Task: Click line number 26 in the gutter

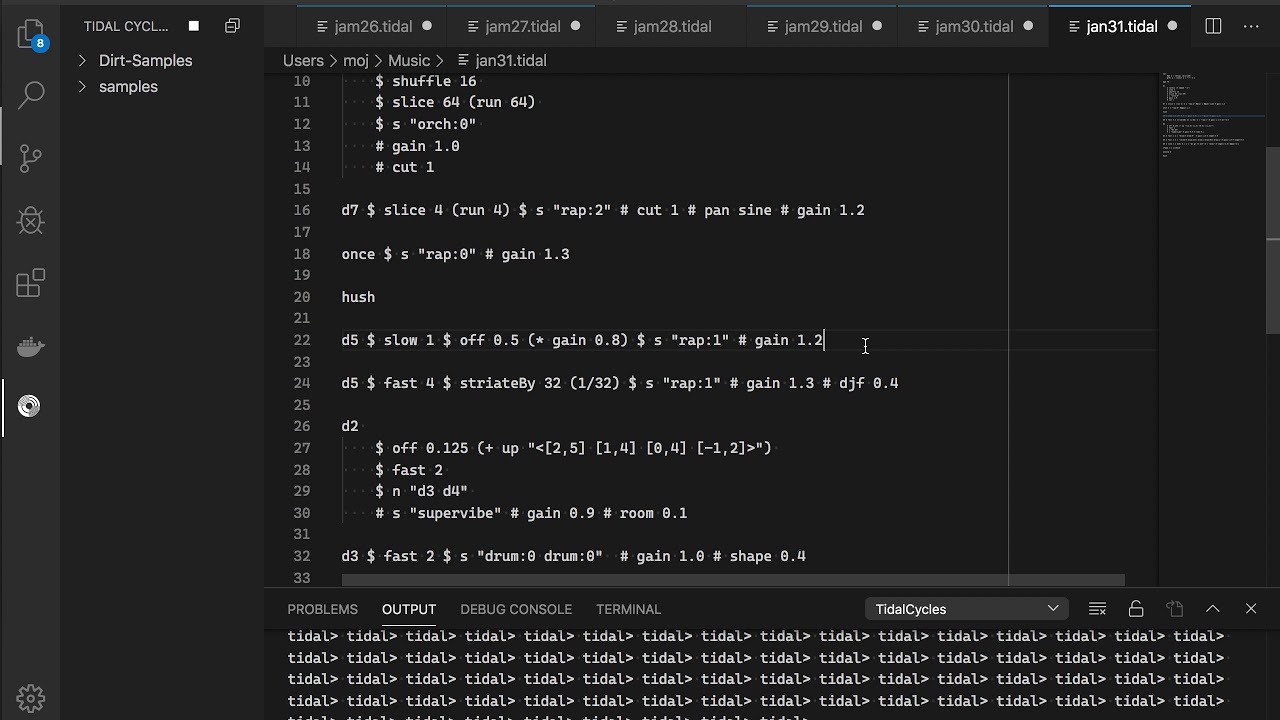Action: point(301,426)
